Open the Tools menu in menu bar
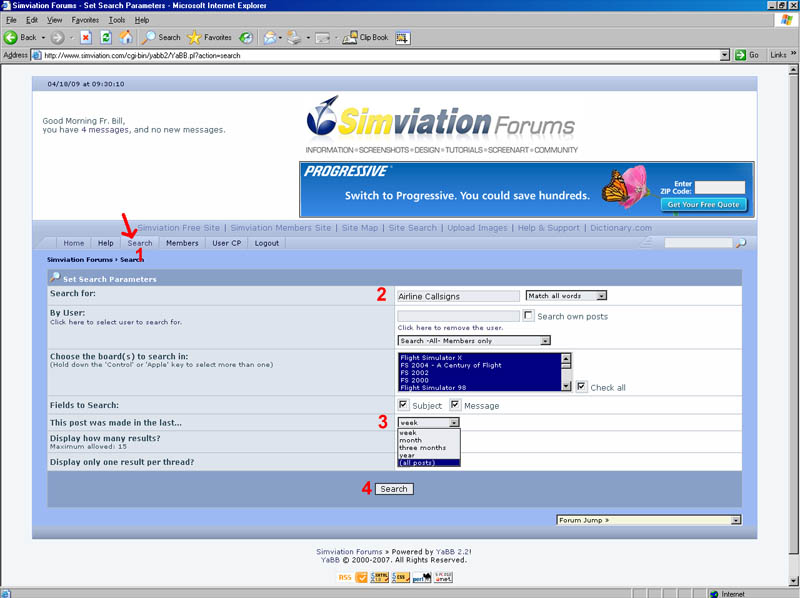The width and height of the screenshot is (800, 598). [x=117, y=20]
